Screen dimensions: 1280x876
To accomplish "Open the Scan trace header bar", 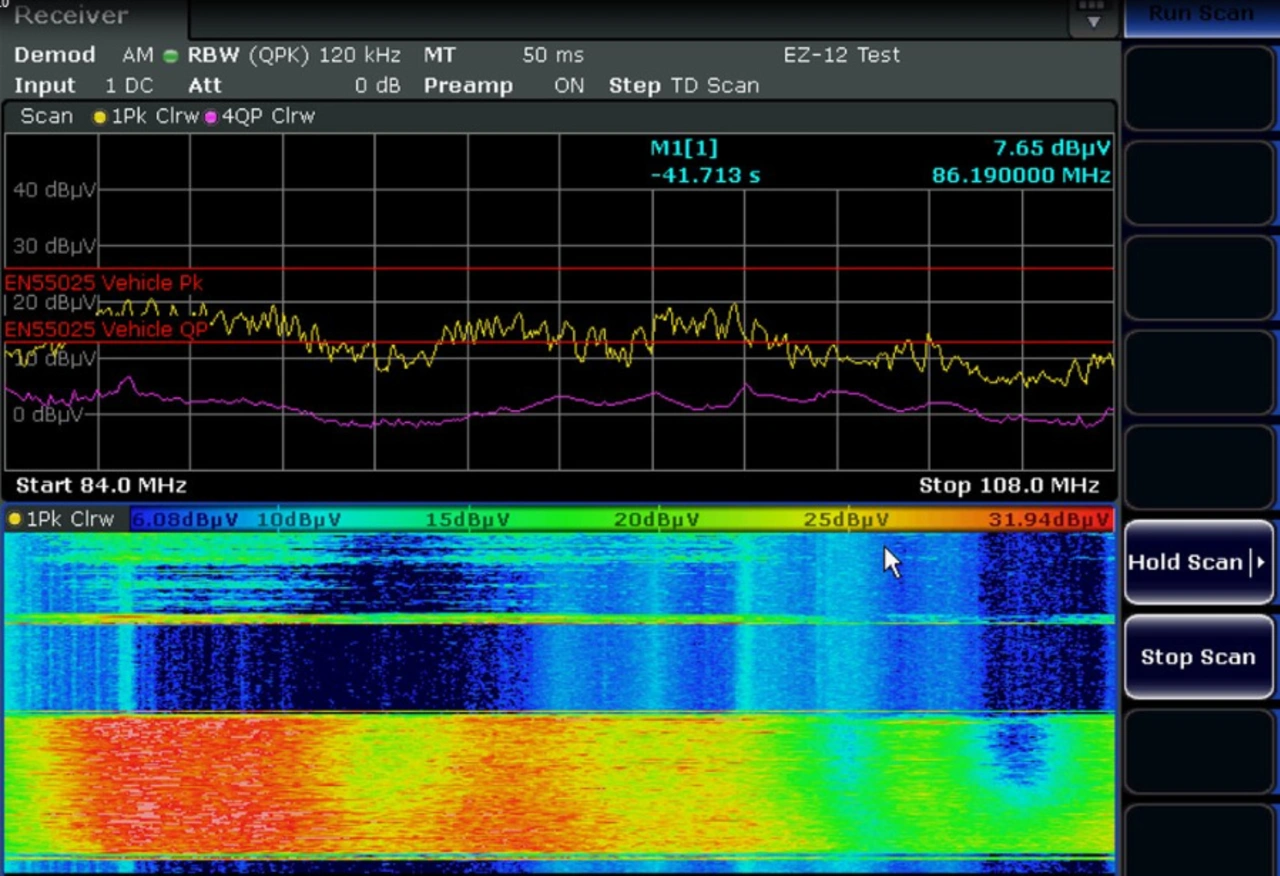I will pyautogui.click(x=46, y=116).
